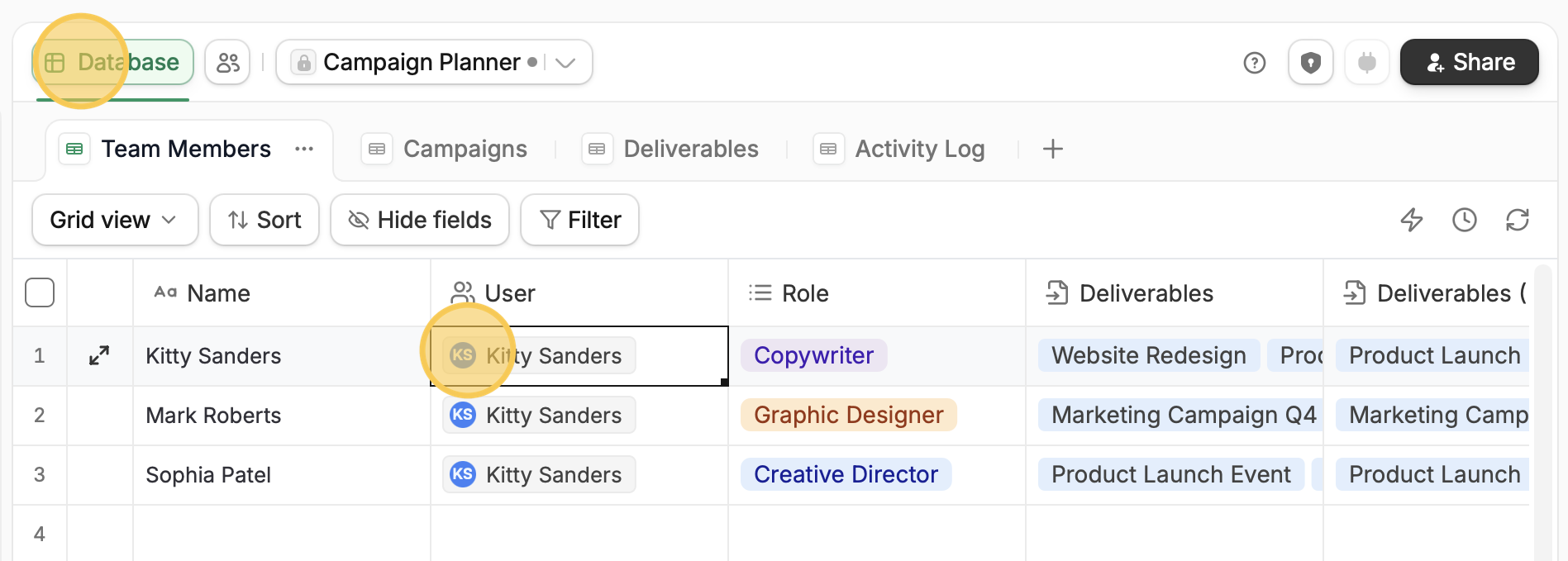Click the plug integrations icon
The image size is (1568, 561).
1367,62
